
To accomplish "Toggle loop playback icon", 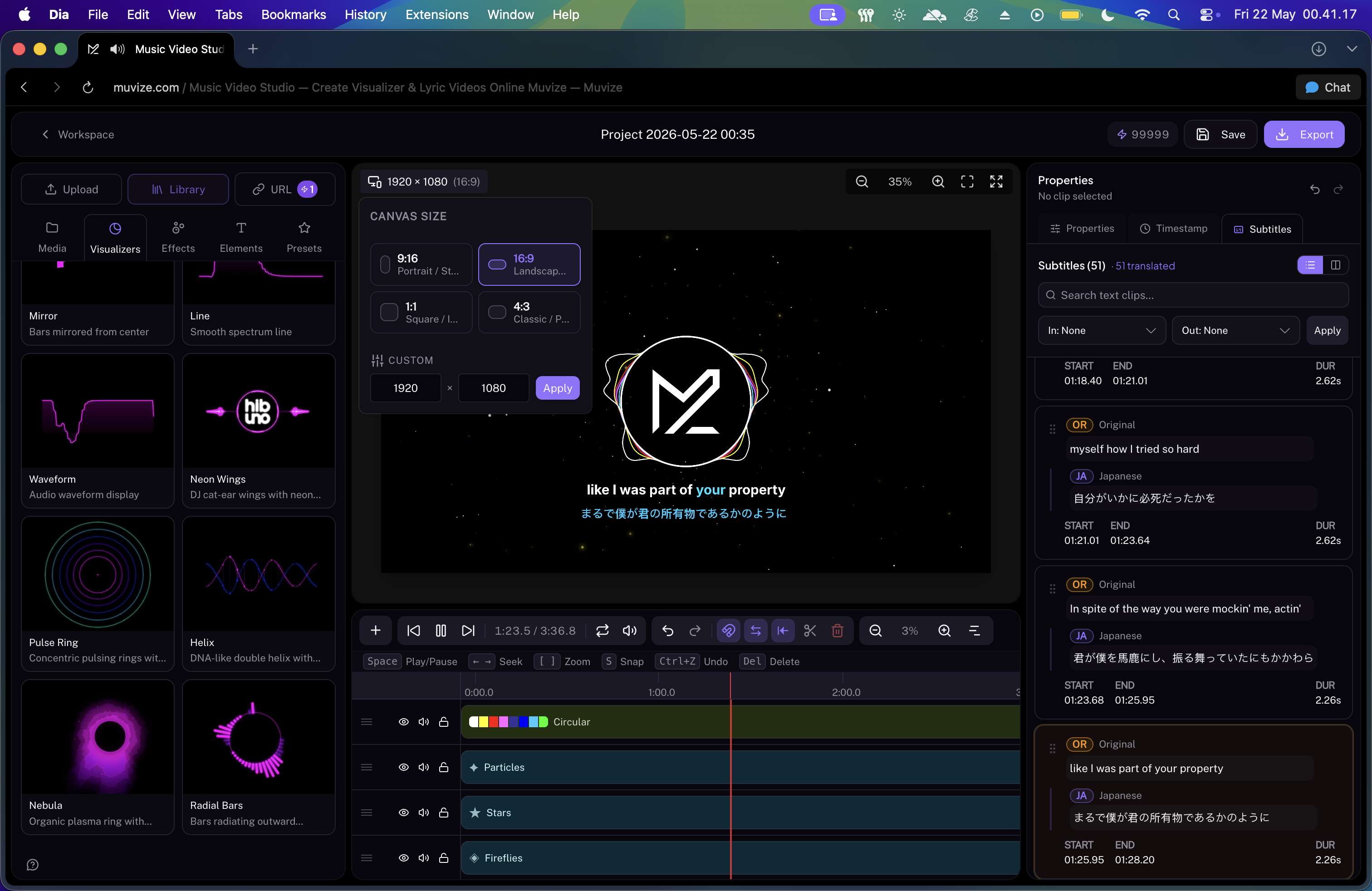I will (x=603, y=631).
